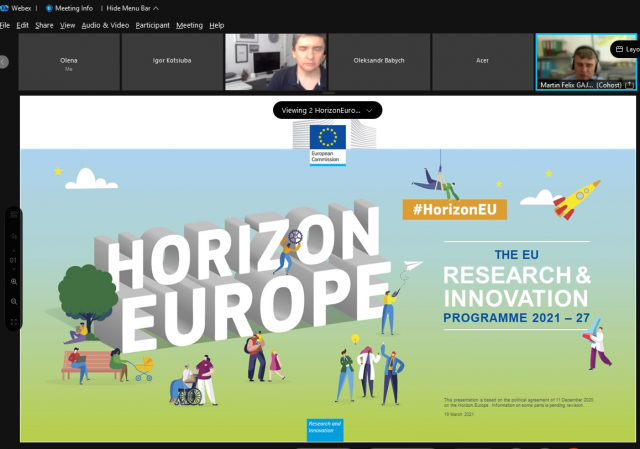Zoom out of the shared content
This screenshot has height=449, width=640.
(13, 302)
